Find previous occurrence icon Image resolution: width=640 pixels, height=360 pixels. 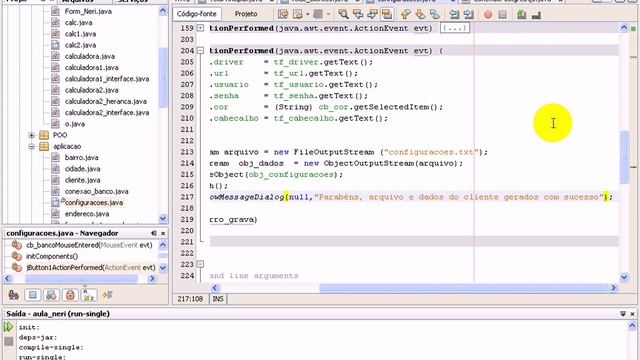(x=358, y=14)
